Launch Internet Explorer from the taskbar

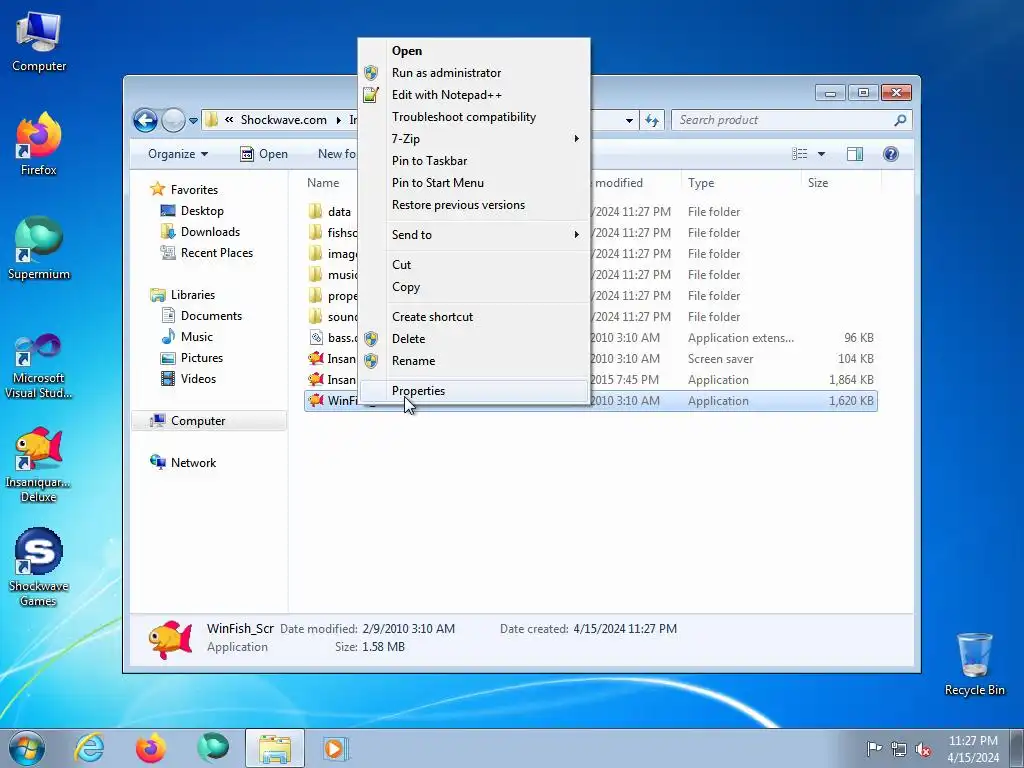pos(89,748)
